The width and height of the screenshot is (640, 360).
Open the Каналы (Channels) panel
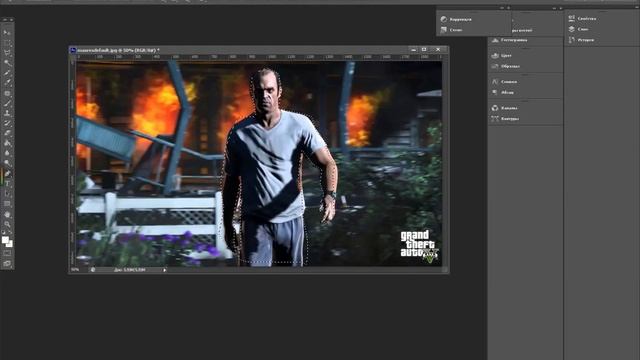click(x=504, y=108)
